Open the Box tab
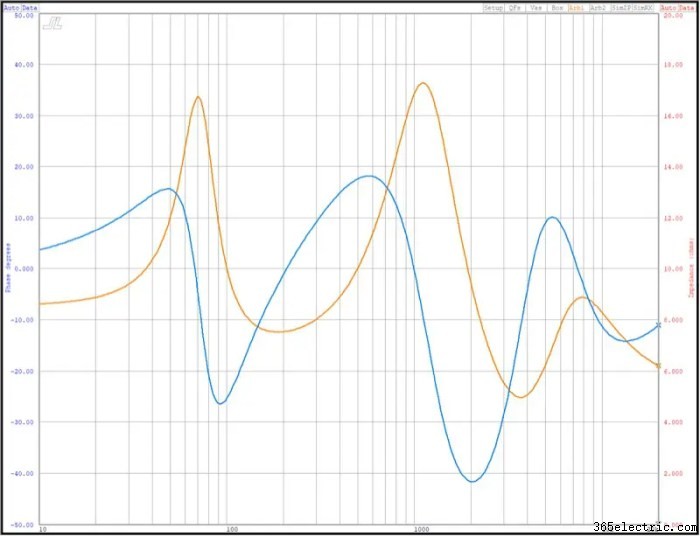700x536 pixels. pyautogui.click(x=557, y=8)
